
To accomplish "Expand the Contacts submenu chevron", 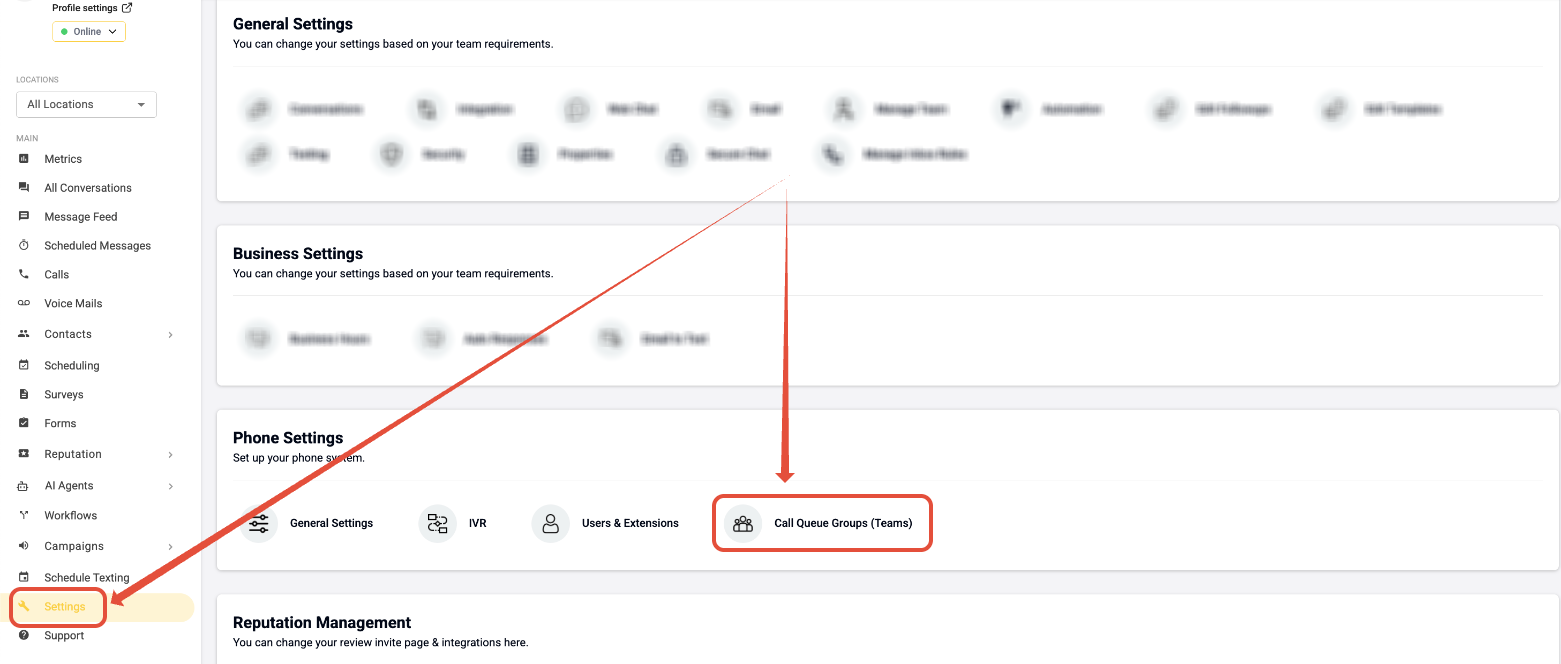I will click(x=171, y=335).
